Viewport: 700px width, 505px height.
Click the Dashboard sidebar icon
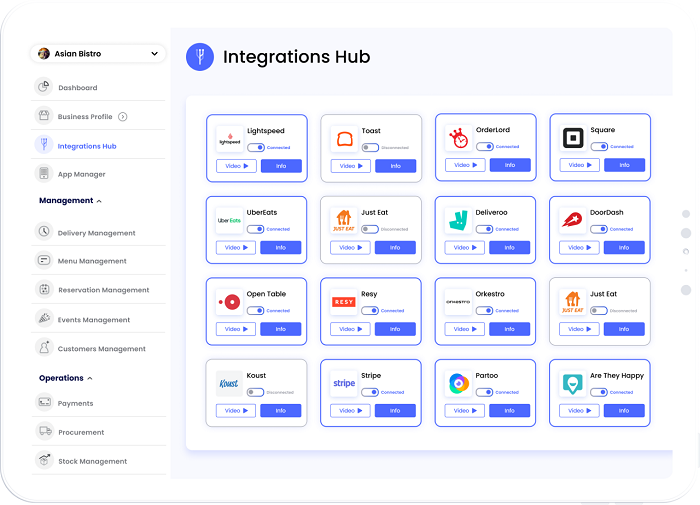[44, 87]
